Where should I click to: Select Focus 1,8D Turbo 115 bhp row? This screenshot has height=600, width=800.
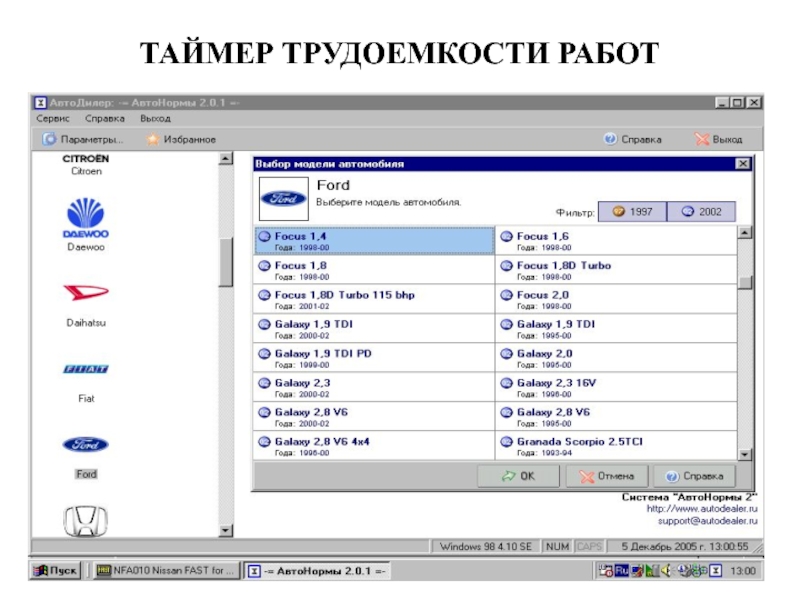374,299
